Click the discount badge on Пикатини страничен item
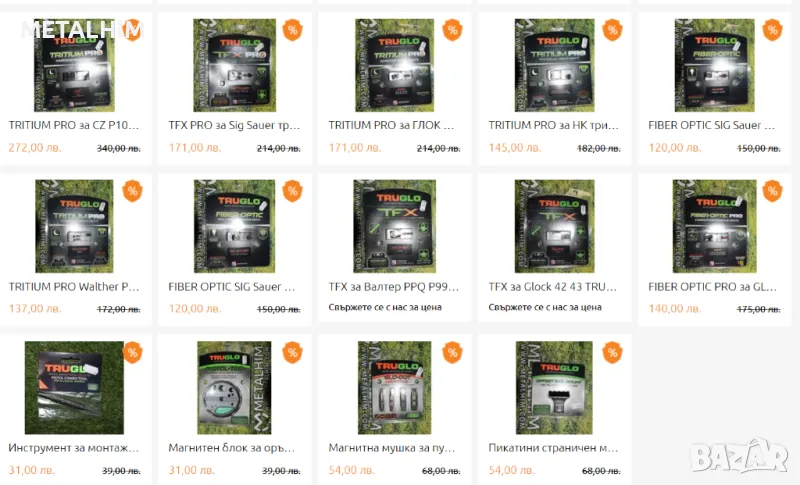This screenshot has width=800, height=485. pos(612,352)
